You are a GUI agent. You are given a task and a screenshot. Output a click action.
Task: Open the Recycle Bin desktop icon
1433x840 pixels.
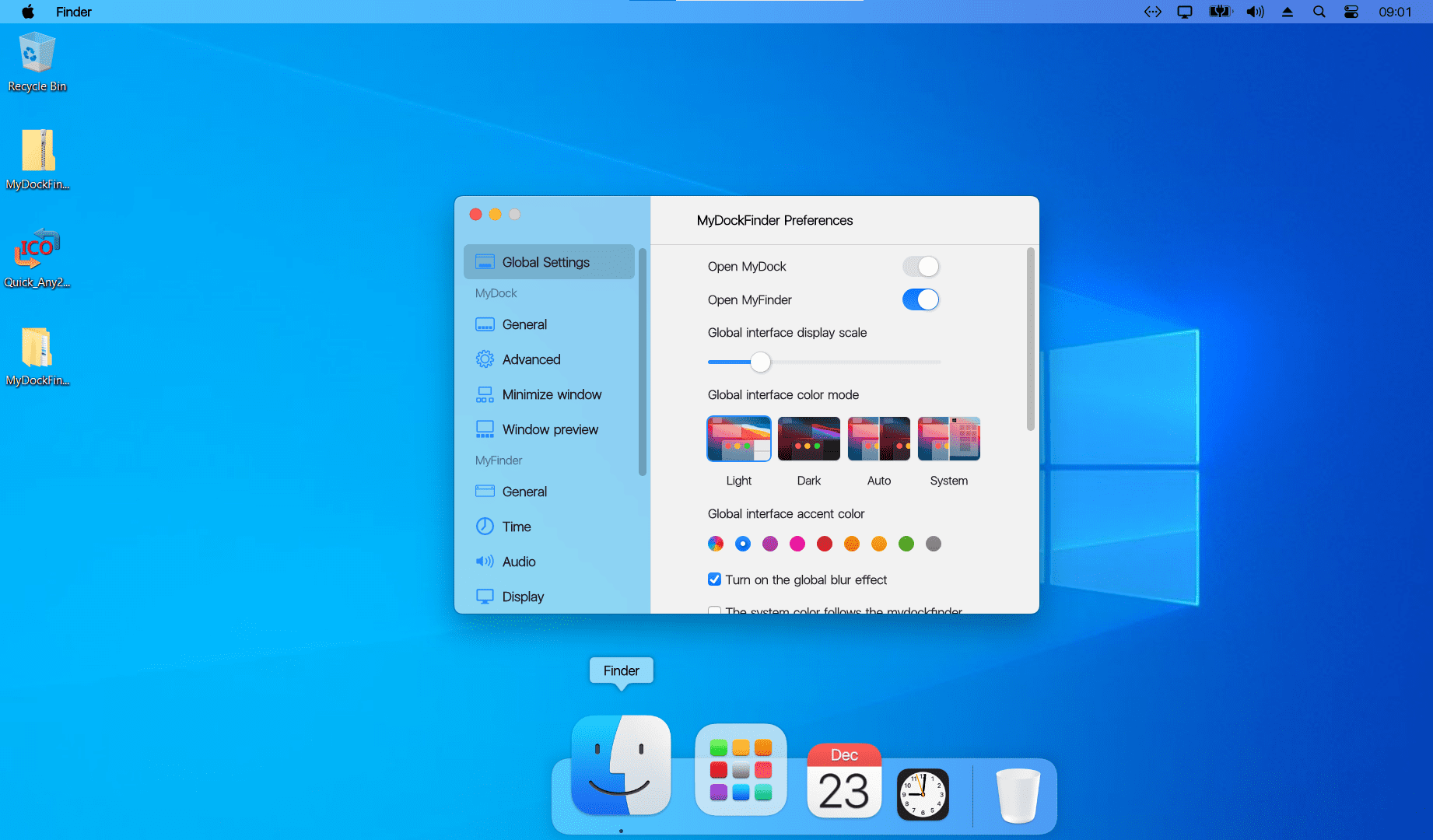click(37, 62)
